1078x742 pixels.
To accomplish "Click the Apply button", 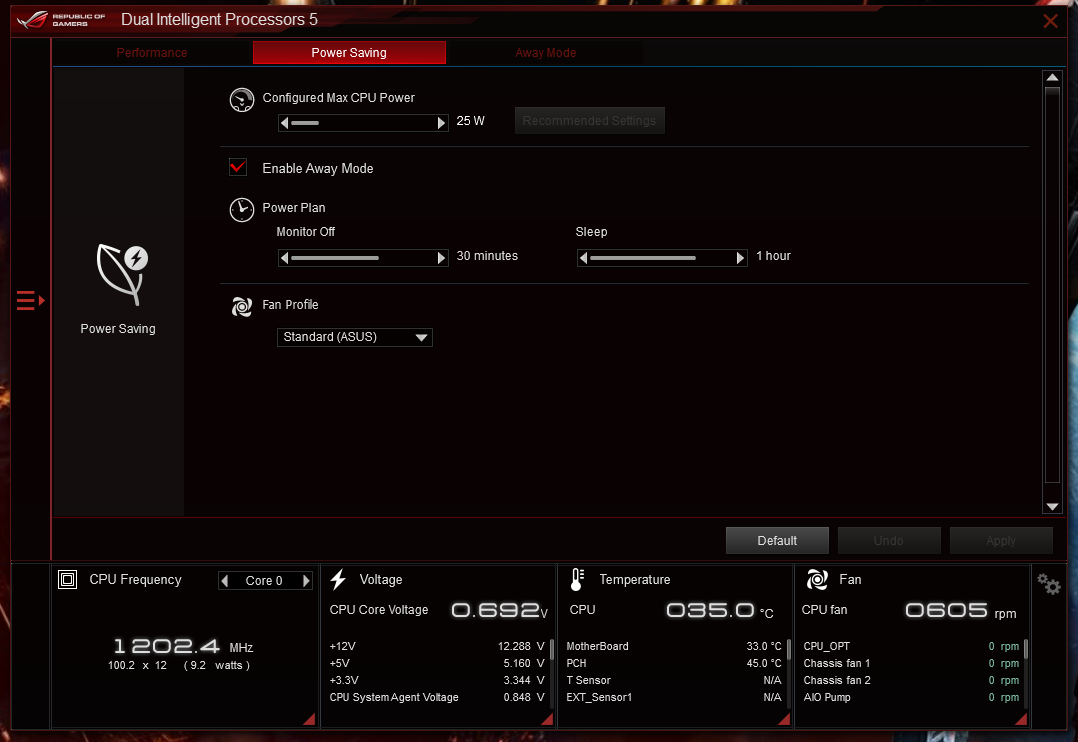I will pyautogui.click(x=1001, y=541).
